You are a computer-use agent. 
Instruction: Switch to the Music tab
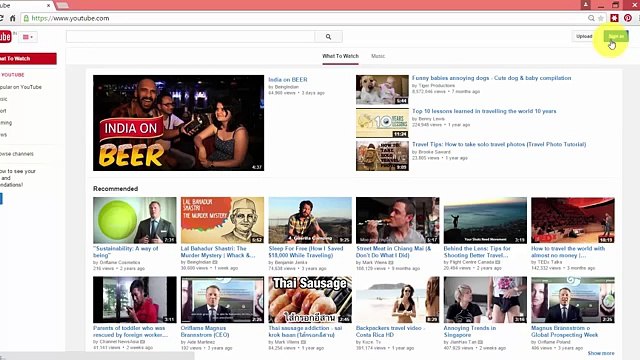tap(378, 56)
